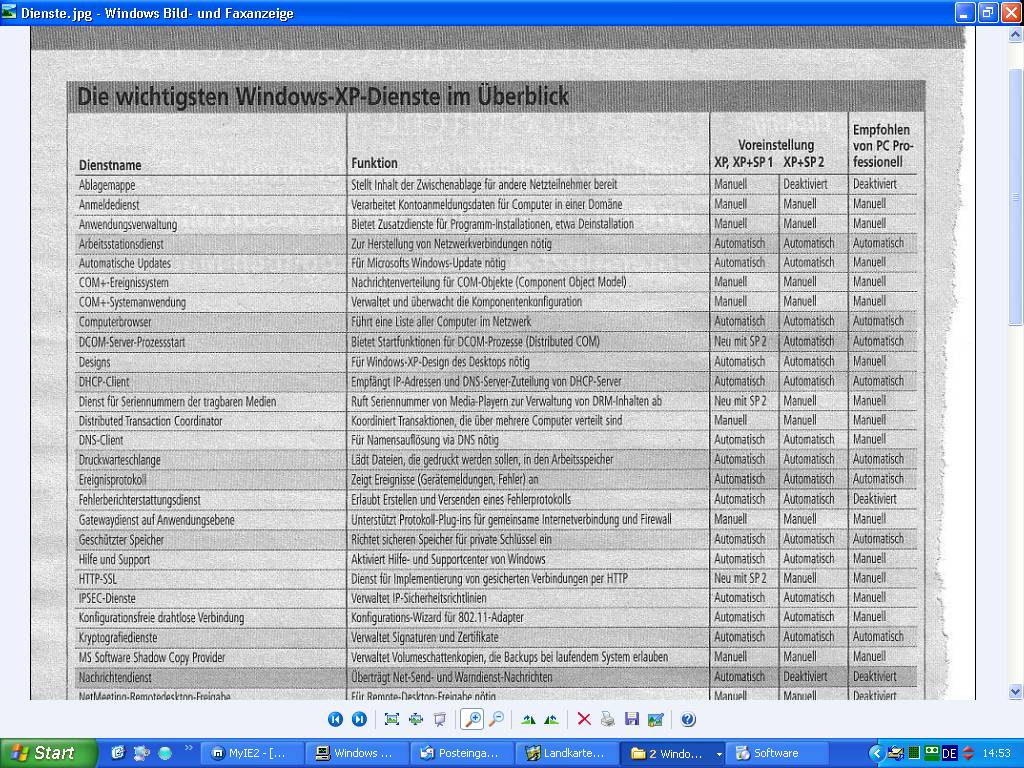Click the 'Dienstname' column header

point(110,165)
